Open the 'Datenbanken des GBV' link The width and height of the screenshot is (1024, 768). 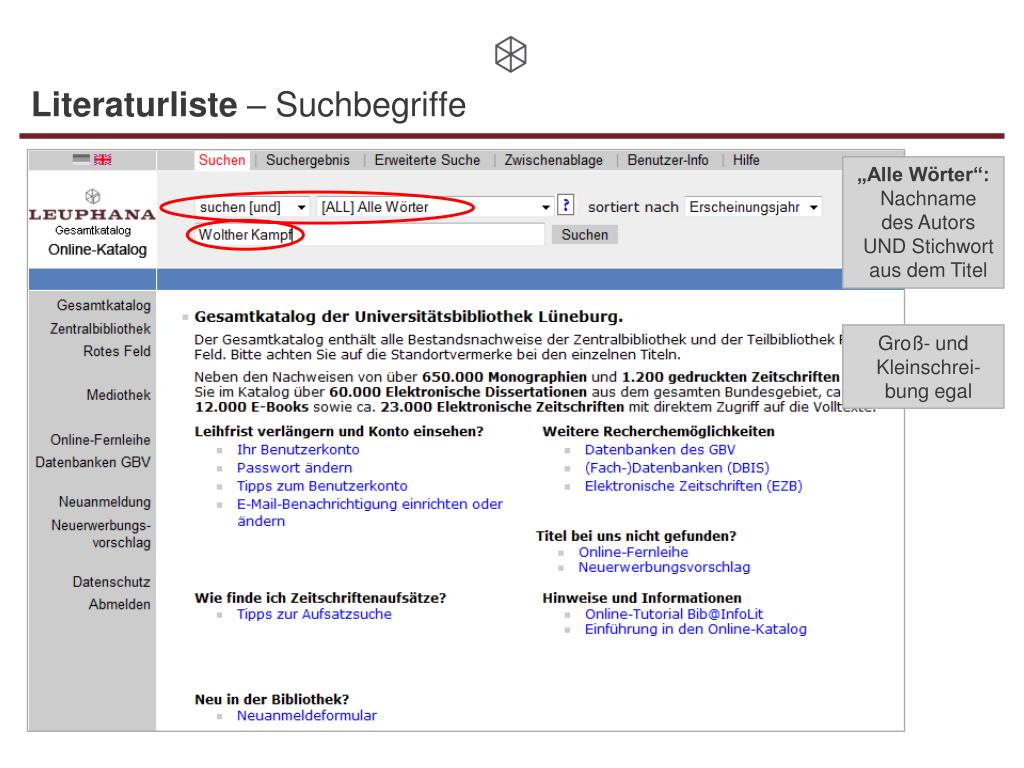pyautogui.click(x=660, y=449)
